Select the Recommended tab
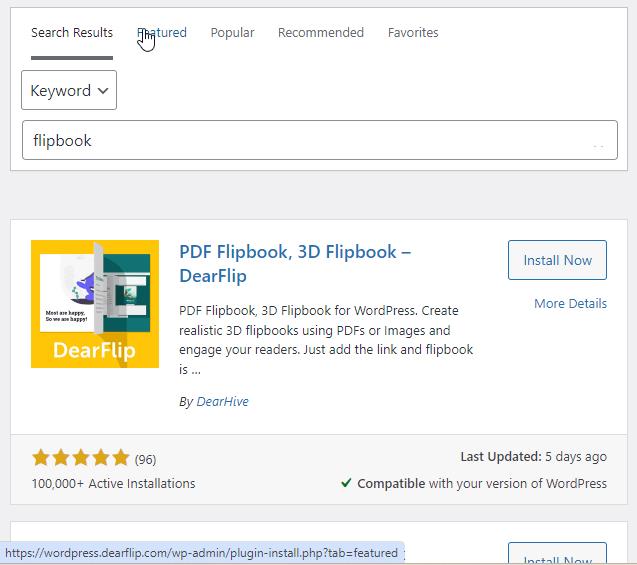 pos(320,33)
